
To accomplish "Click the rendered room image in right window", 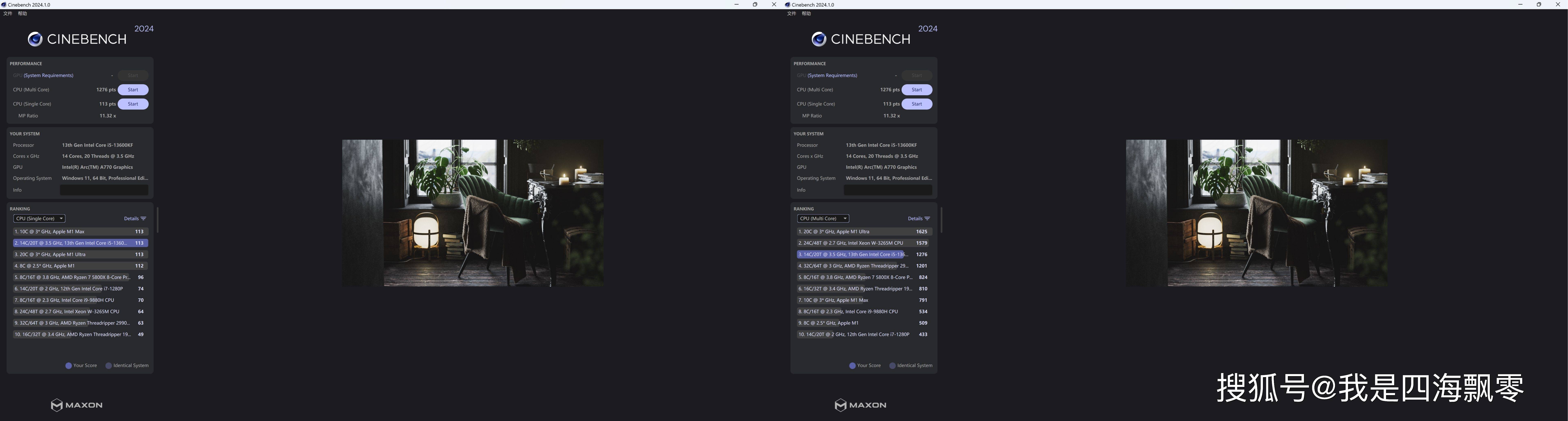I will point(1257,213).
